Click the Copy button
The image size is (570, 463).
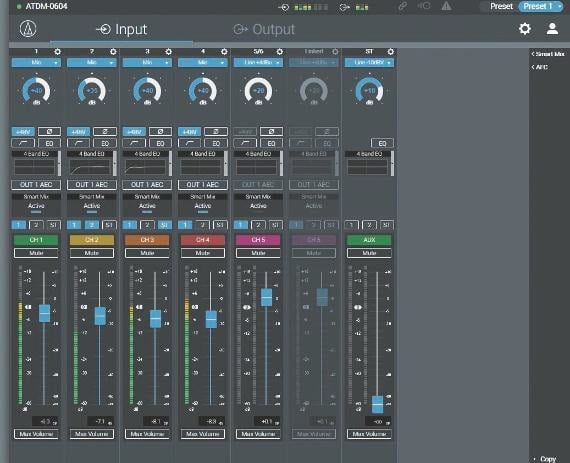click(x=548, y=459)
